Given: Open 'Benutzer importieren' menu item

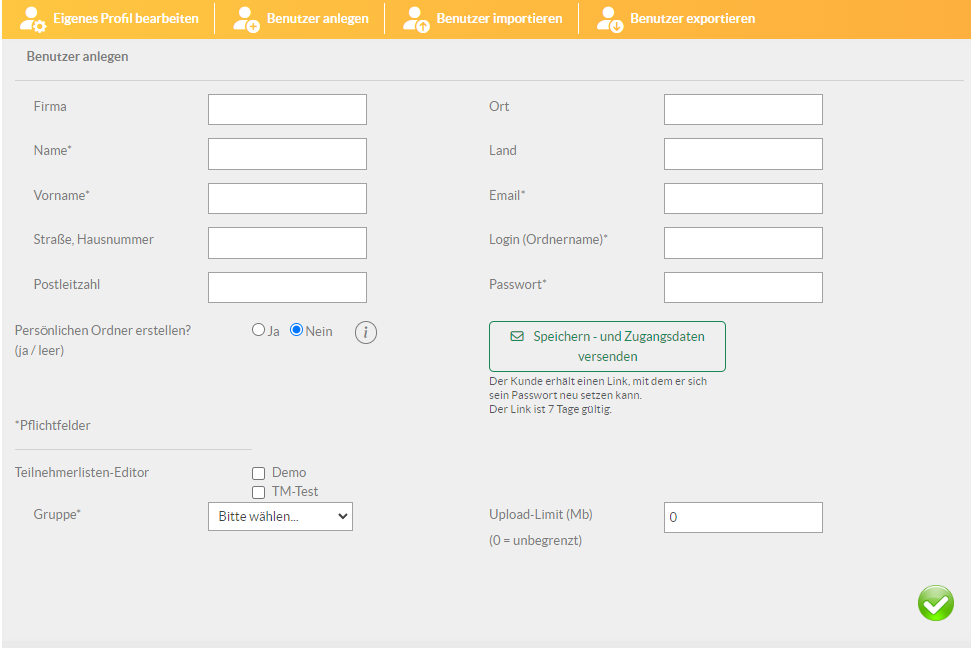Looking at the screenshot, I should tap(499, 19).
